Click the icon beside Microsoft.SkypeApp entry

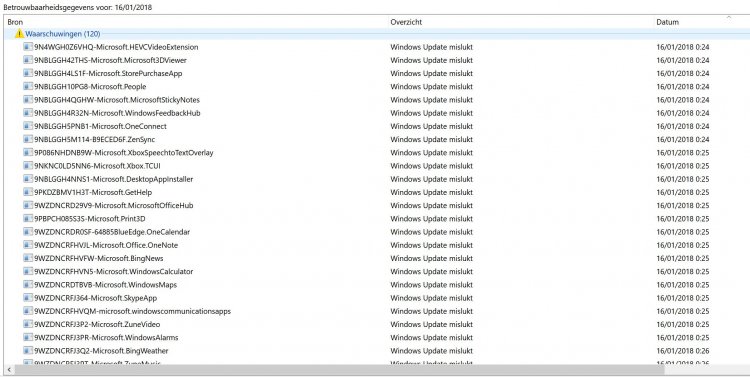(x=28, y=298)
